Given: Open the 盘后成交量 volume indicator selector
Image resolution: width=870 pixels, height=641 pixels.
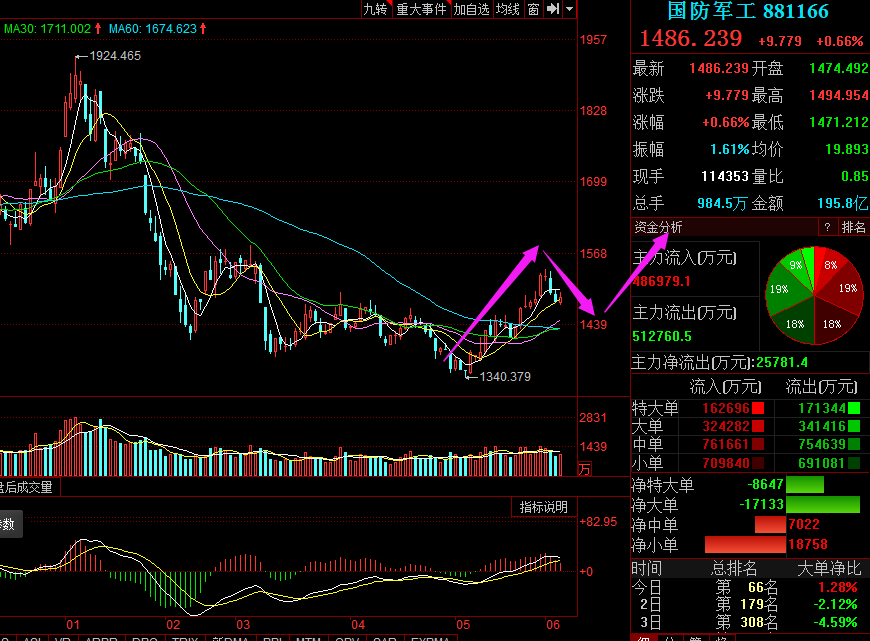Looking at the screenshot, I should [27, 487].
